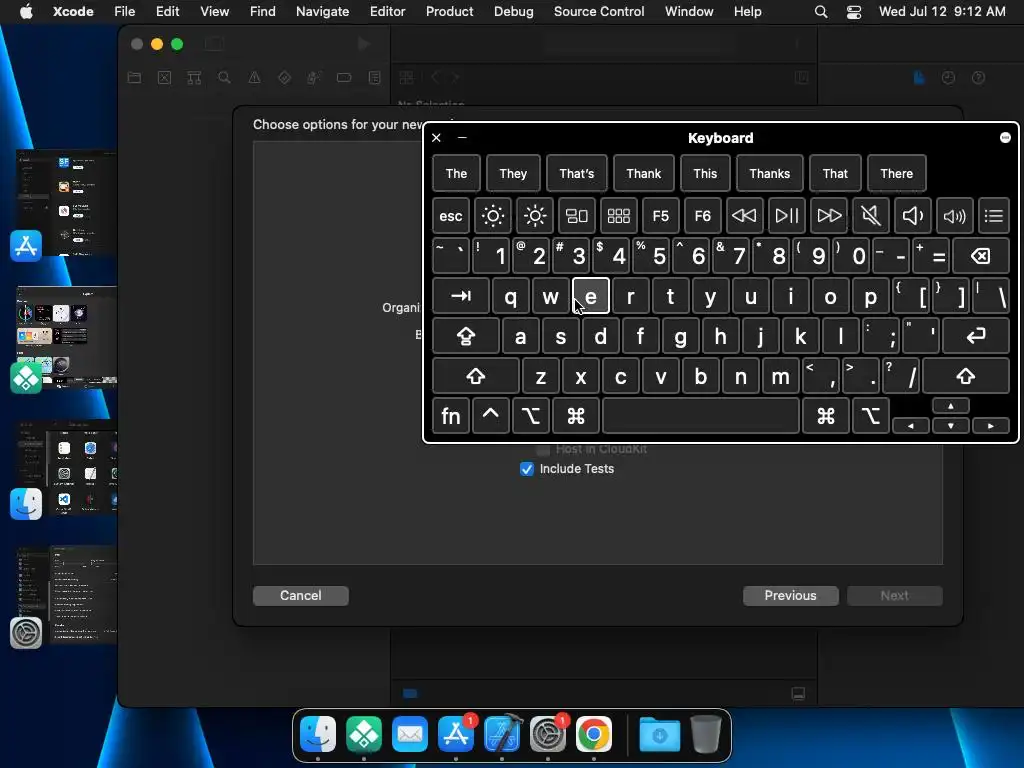Viewport: 1024px width, 768px height.
Task: Open Launchpad grid key on keyboard
Action: (x=618, y=216)
